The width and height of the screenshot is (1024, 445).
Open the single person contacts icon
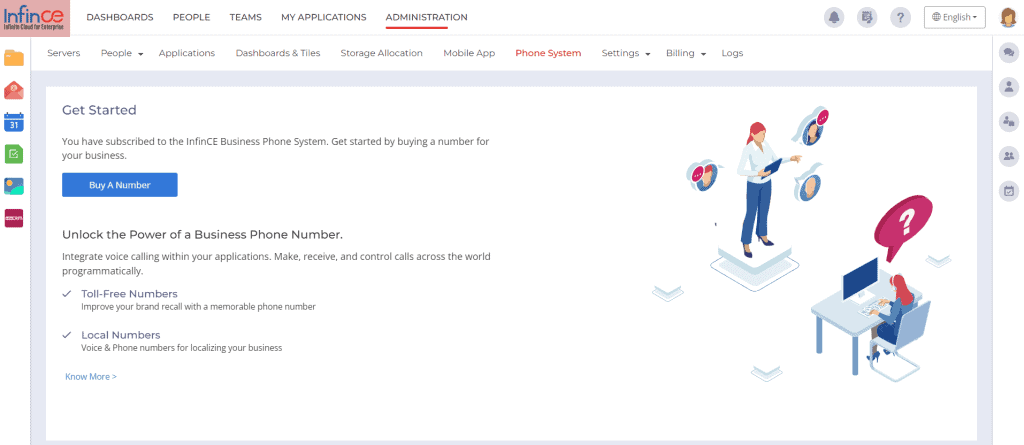(1009, 86)
